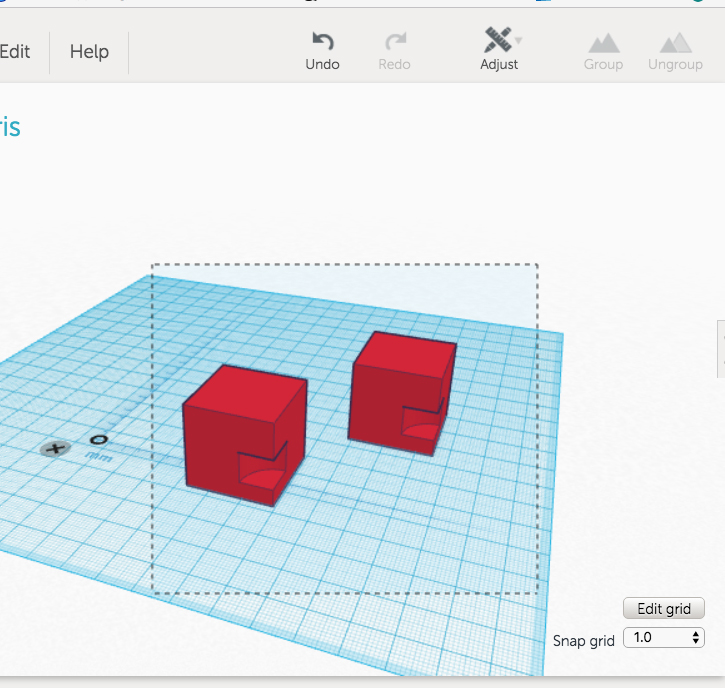
Task: Click the mm units label on the workplane
Action: (98, 456)
